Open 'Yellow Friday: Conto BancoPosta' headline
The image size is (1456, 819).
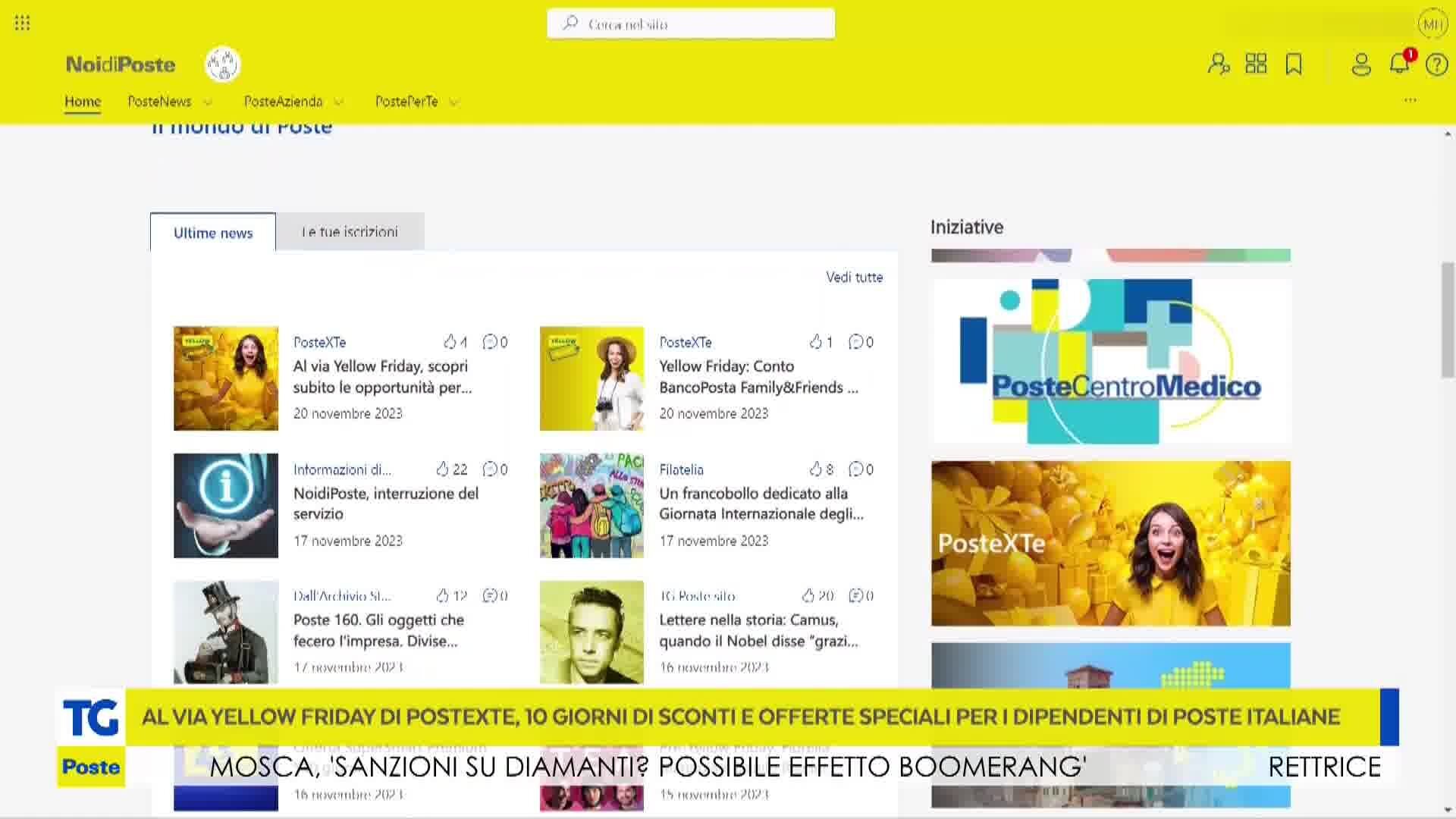(x=758, y=377)
